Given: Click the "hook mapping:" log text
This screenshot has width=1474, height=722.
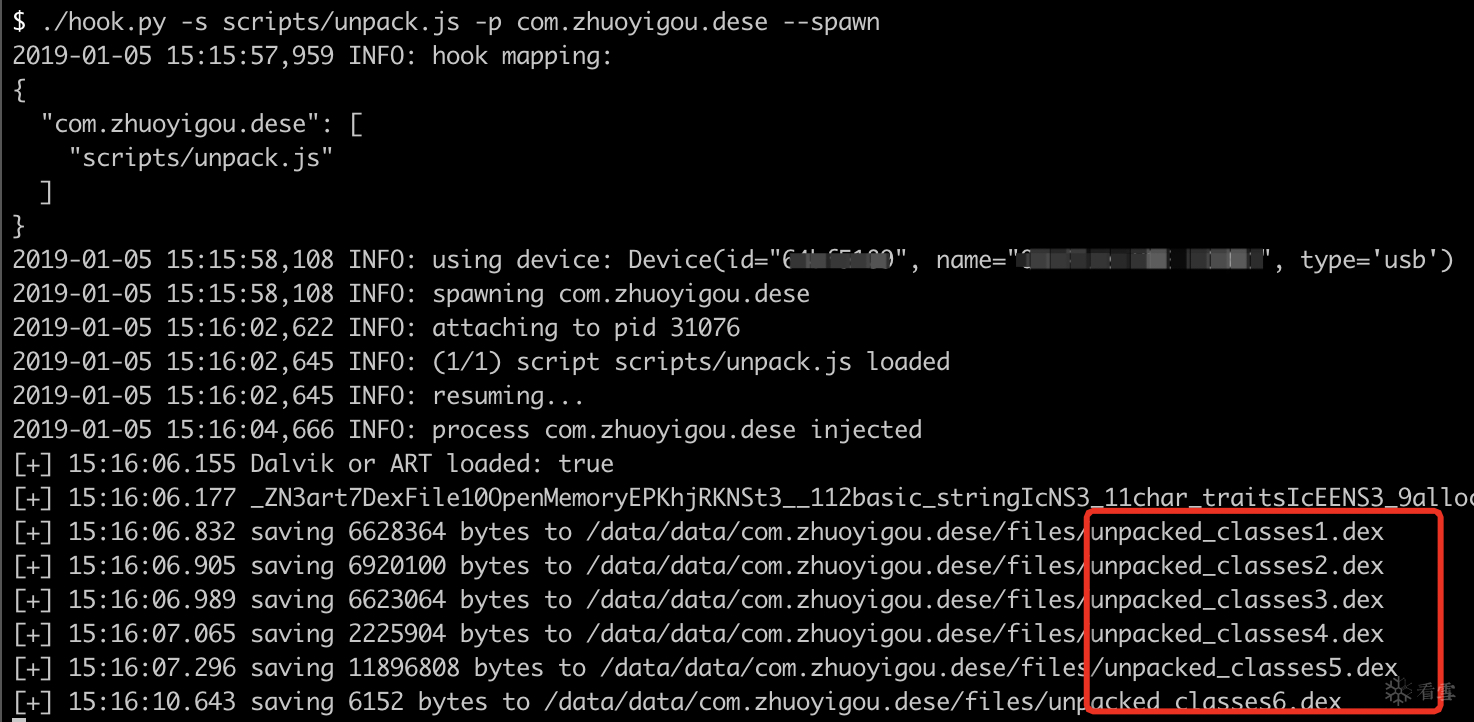Looking at the screenshot, I should [521, 55].
